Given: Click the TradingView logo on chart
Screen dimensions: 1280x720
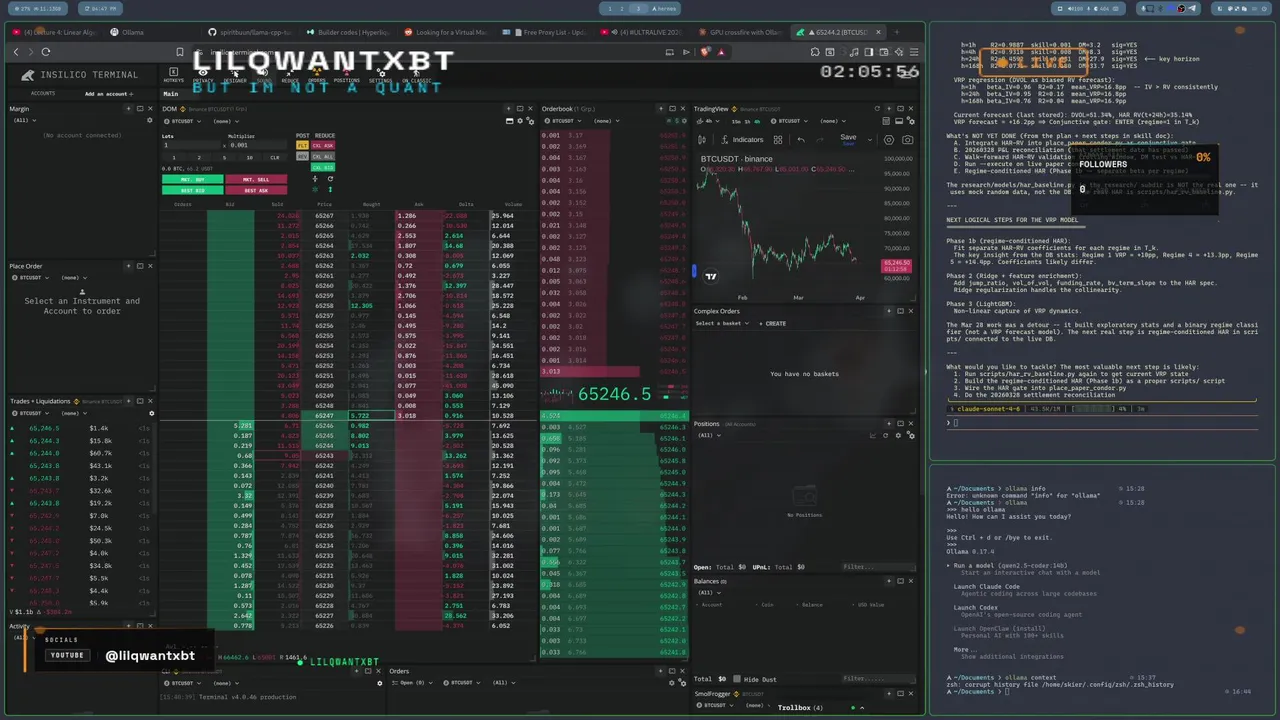Looking at the screenshot, I should click(x=711, y=276).
